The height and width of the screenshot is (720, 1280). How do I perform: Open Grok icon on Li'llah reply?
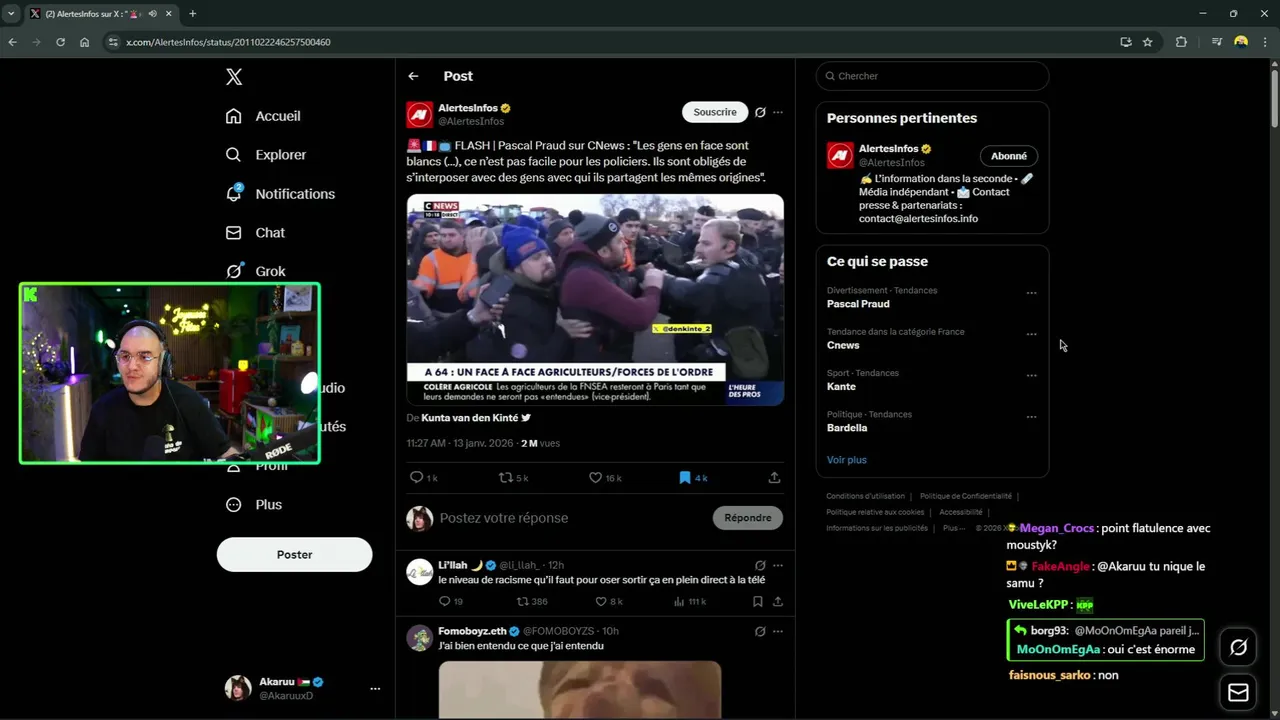pos(760,565)
